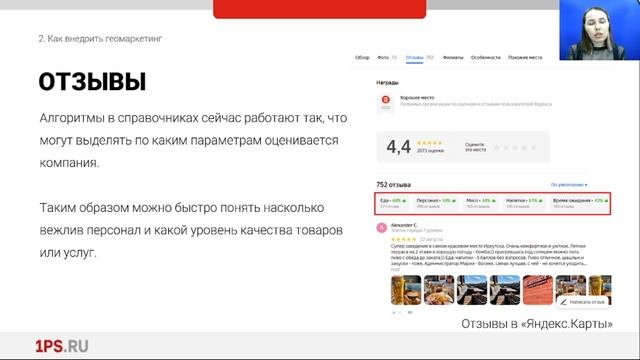The image size is (640, 360).
Task: Click Alexander C. pink avatar
Action: [x=382, y=228]
